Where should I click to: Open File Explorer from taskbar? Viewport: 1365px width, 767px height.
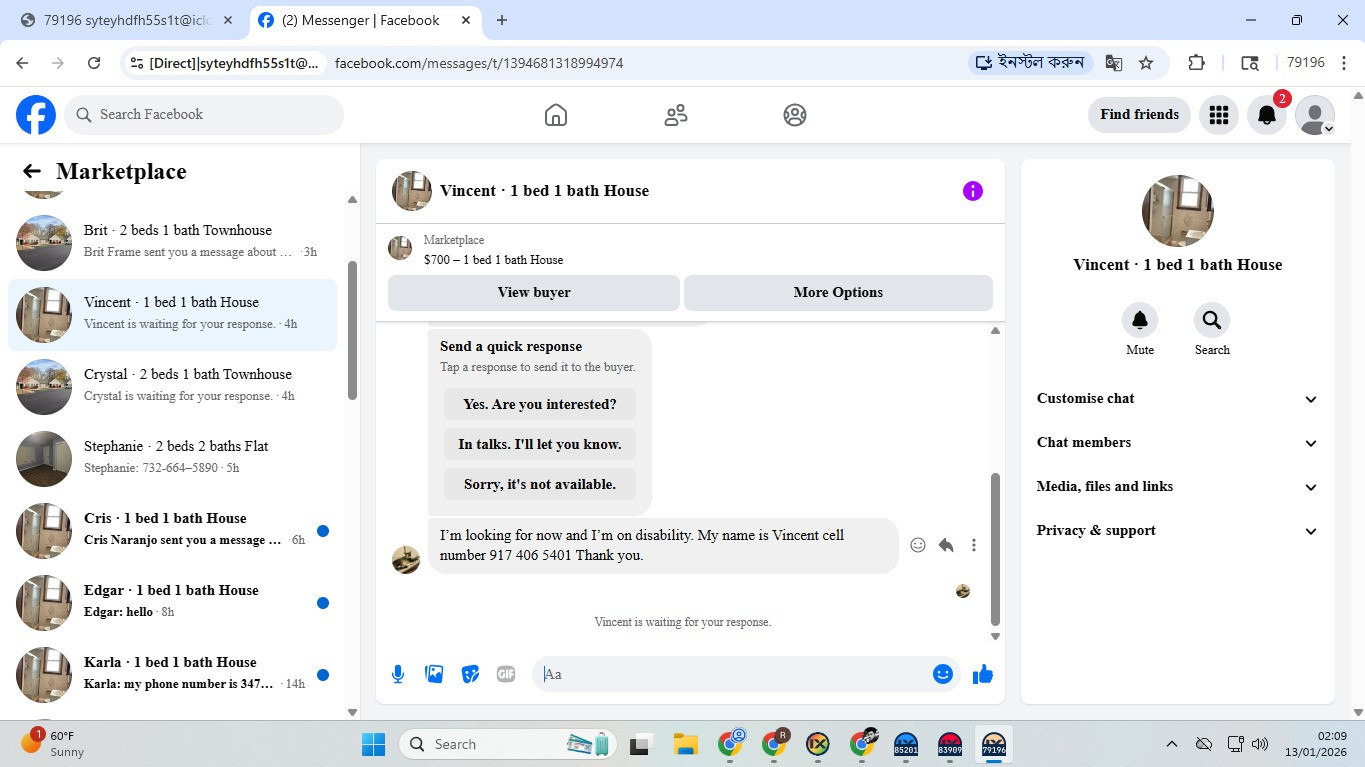click(685, 744)
